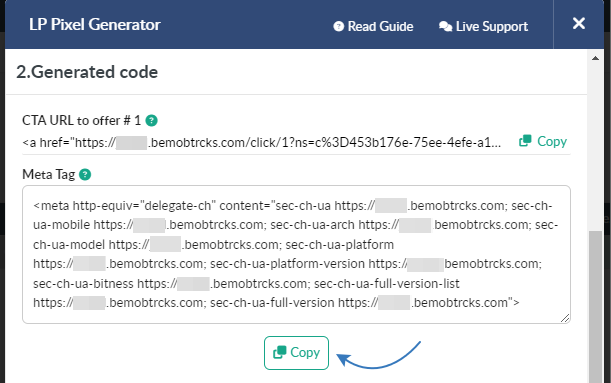Click the textarea resize handle corner
611x383 pixels.
[565, 318]
